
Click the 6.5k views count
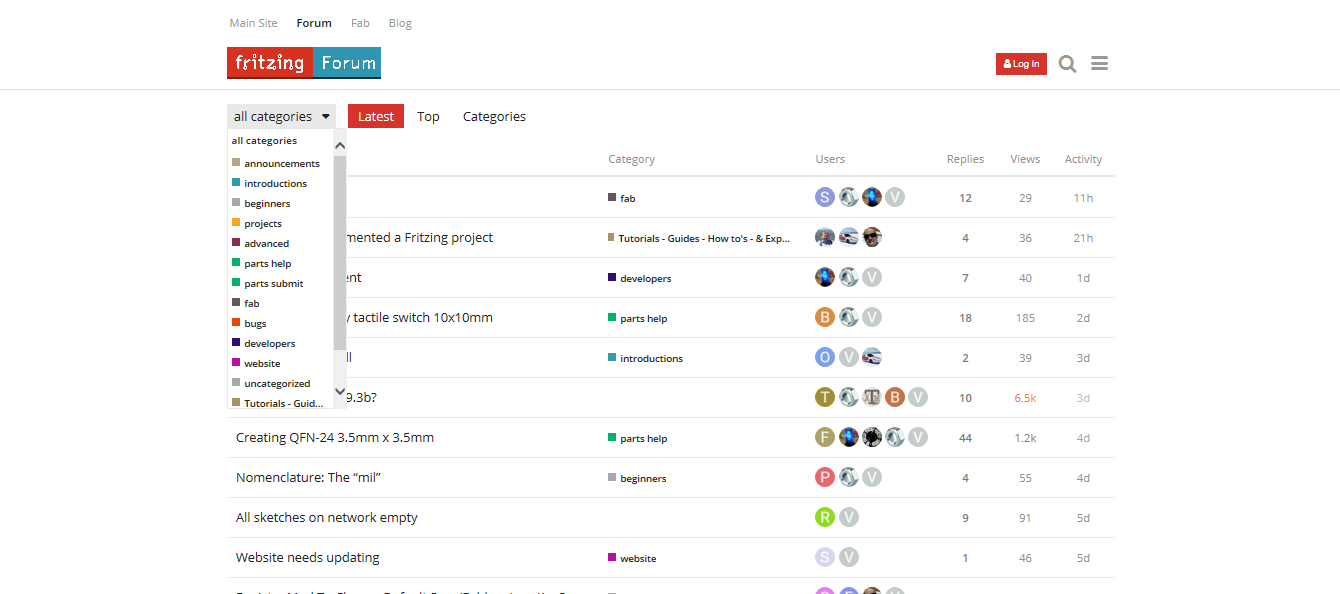(x=1025, y=398)
